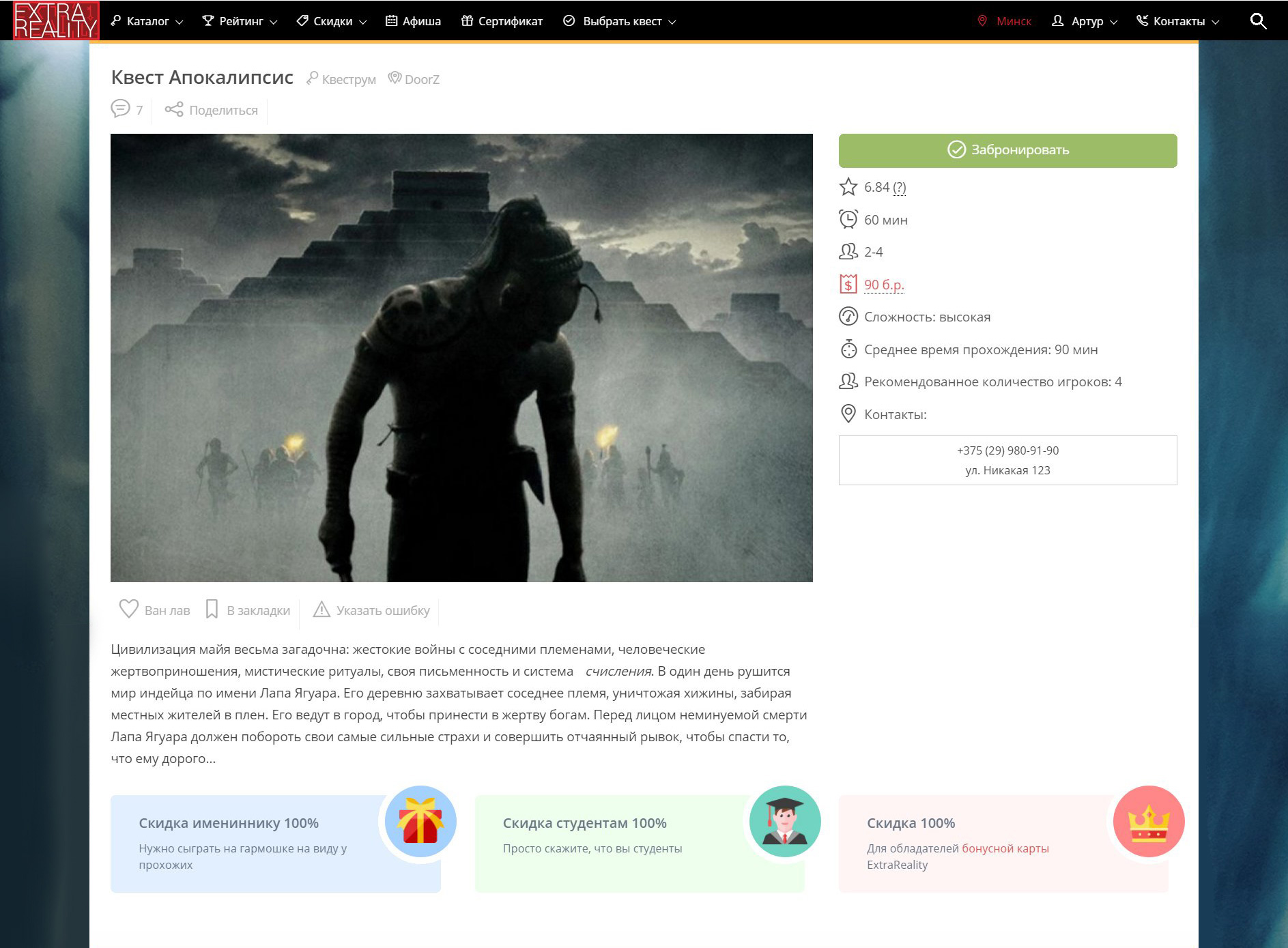Click the heart icon for Ван лав
Image resolution: width=1288 pixels, height=948 pixels.
pos(129,609)
